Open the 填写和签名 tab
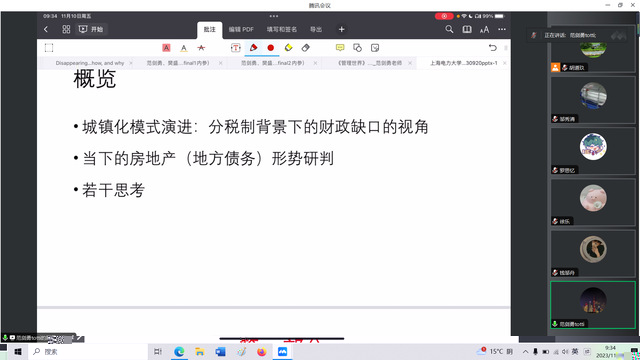 (x=282, y=29)
